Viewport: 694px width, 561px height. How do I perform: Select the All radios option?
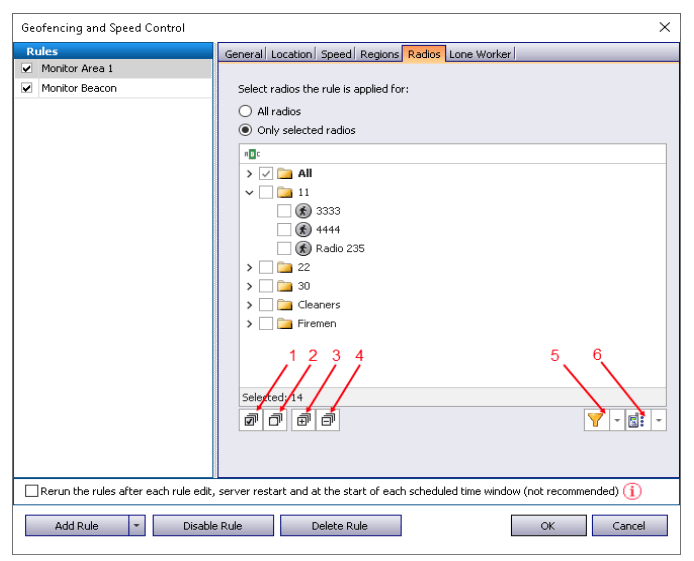(x=245, y=111)
